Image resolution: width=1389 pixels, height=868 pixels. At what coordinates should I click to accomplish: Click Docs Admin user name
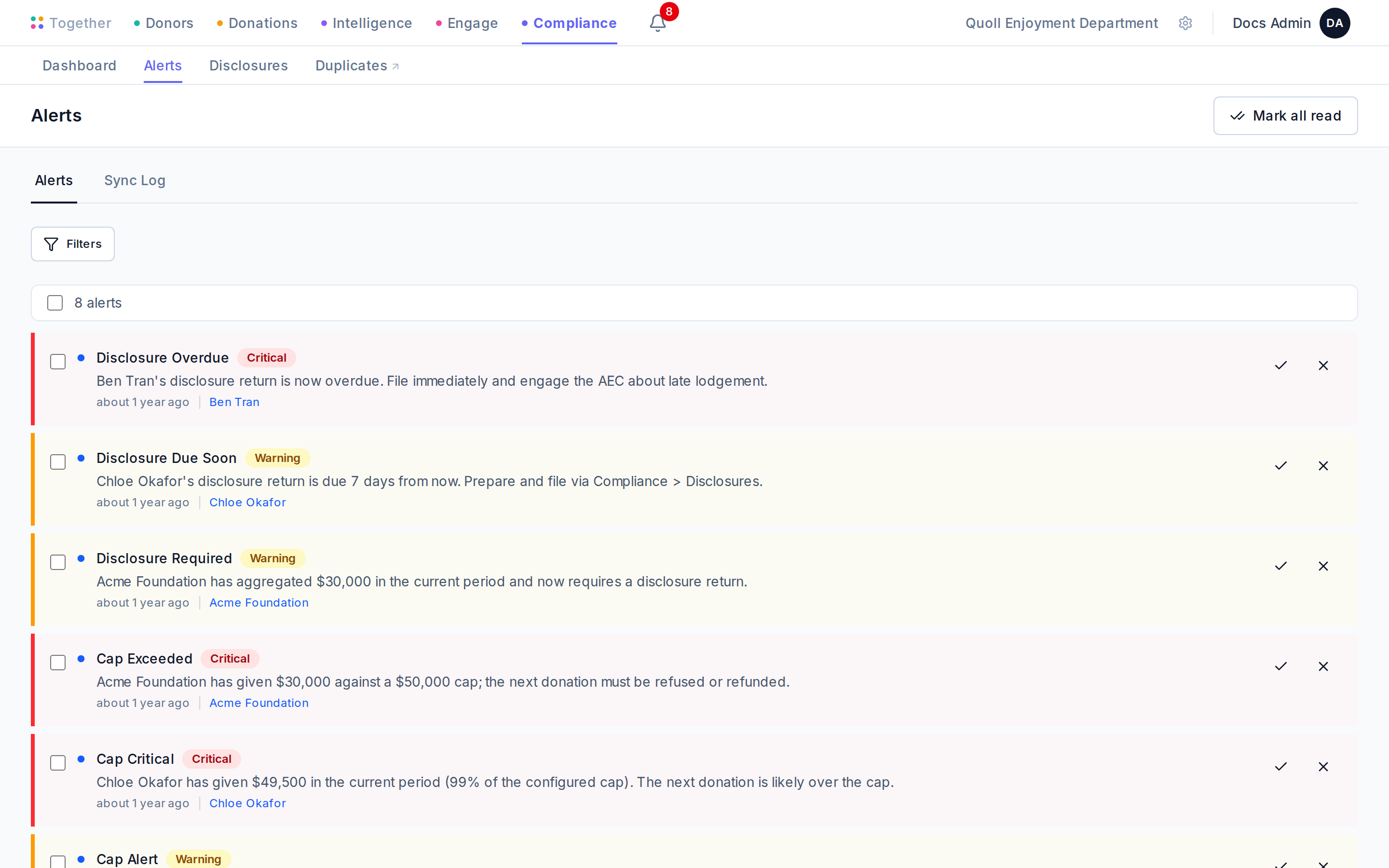point(1271,23)
